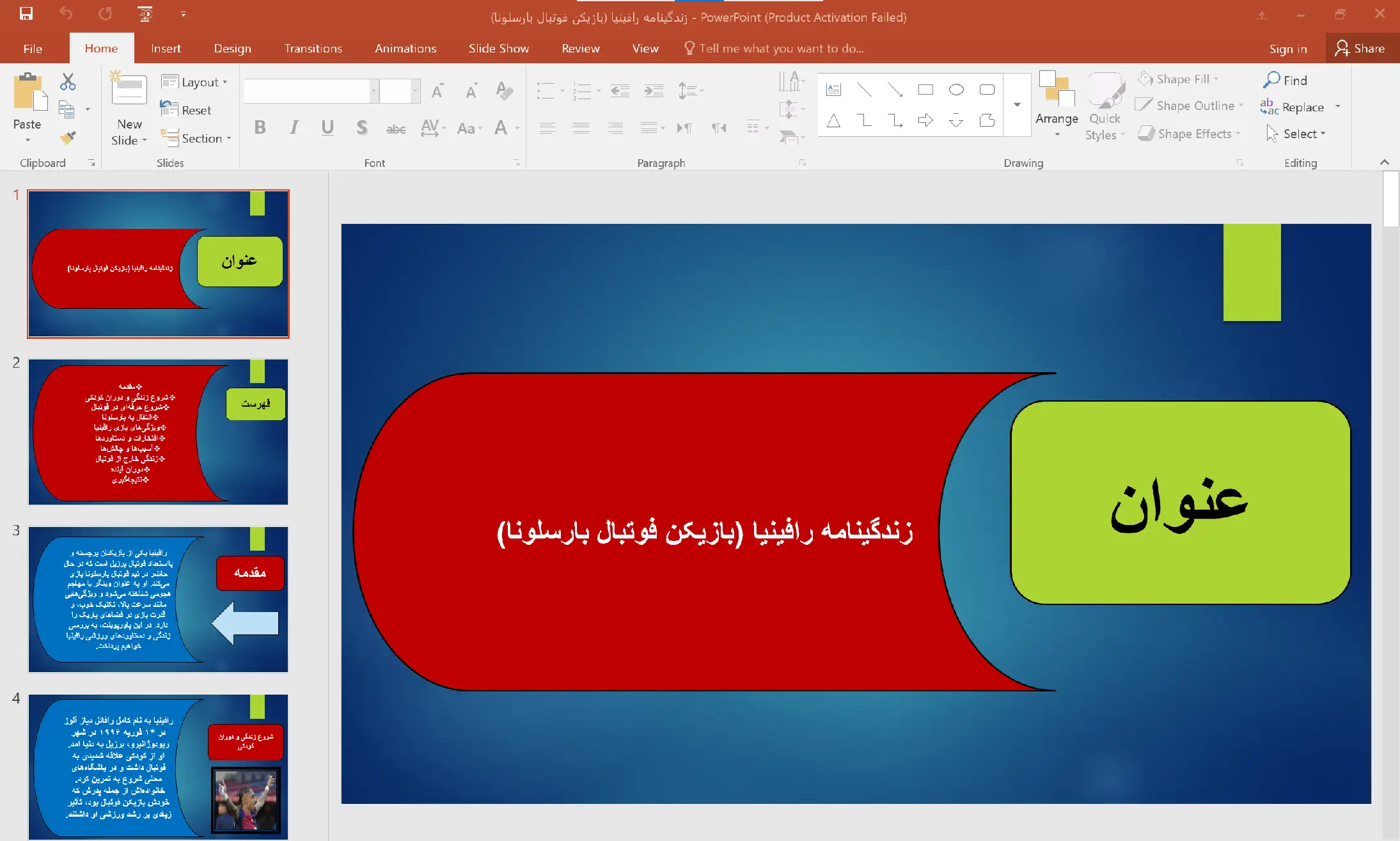Switch to the Animations tab
This screenshot has width=1400, height=841.
pyautogui.click(x=405, y=49)
